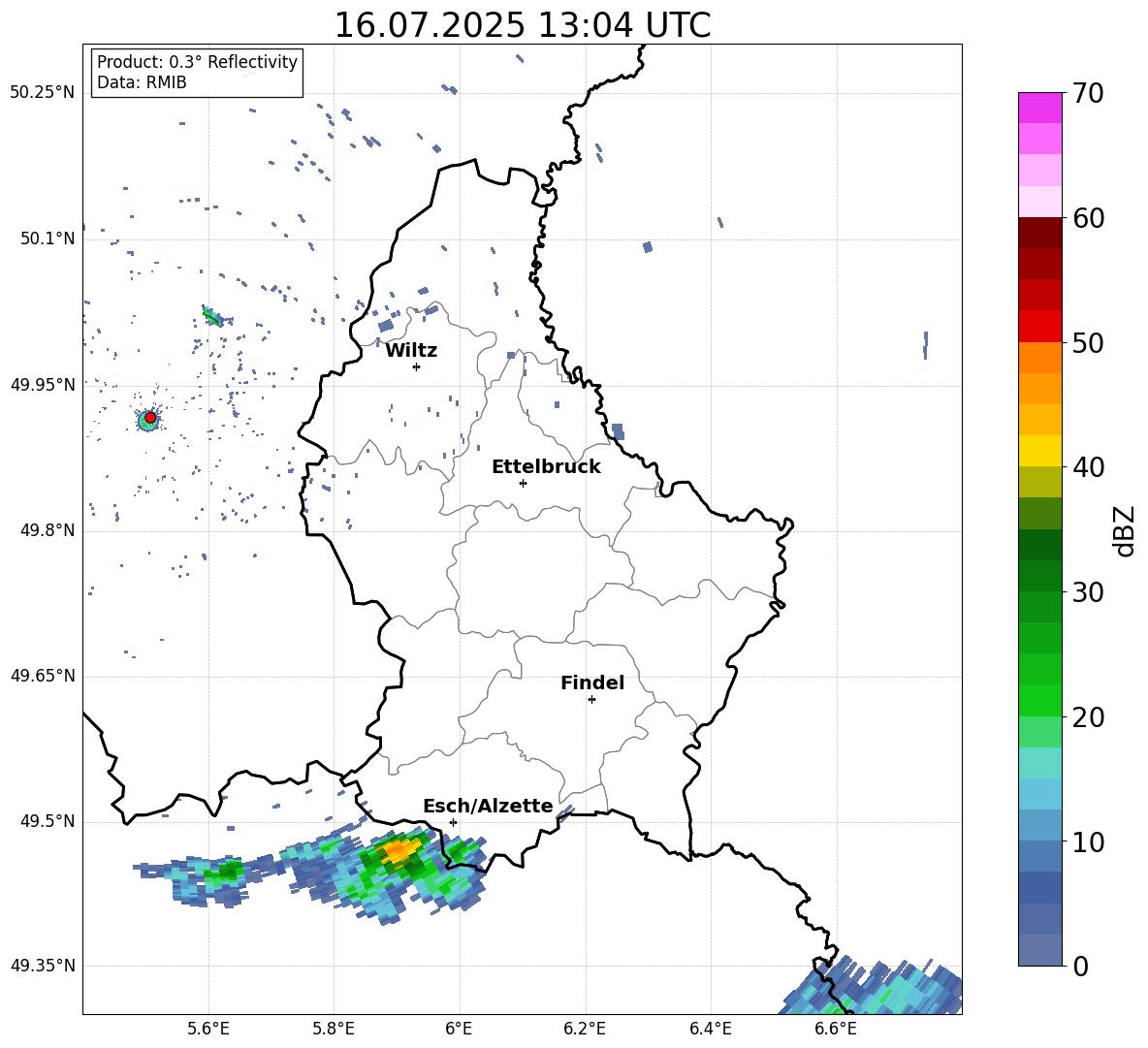Click the 6.6°E longitude label
The width and height of the screenshot is (1148, 1048).
[x=836, y=1029]
